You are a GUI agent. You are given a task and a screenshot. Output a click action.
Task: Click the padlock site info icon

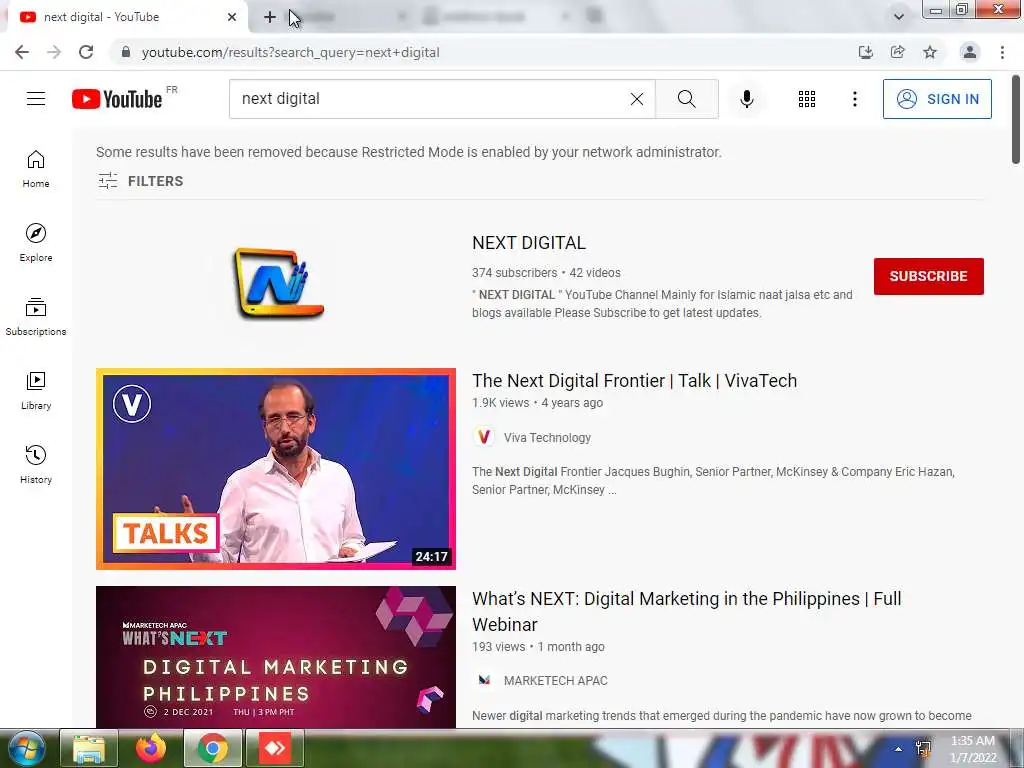(x=126, y=52)
